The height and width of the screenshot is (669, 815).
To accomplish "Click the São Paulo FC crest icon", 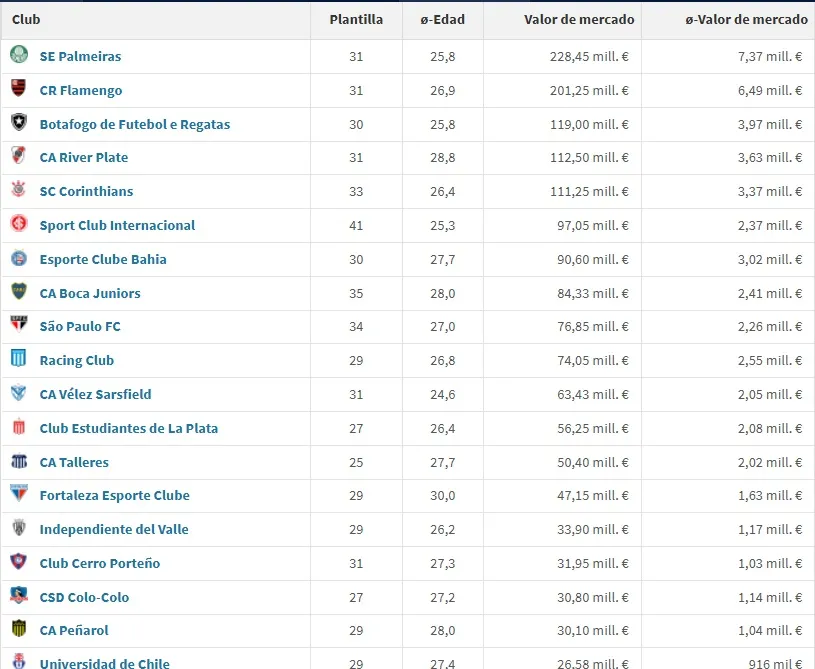I will click(19, 325).
